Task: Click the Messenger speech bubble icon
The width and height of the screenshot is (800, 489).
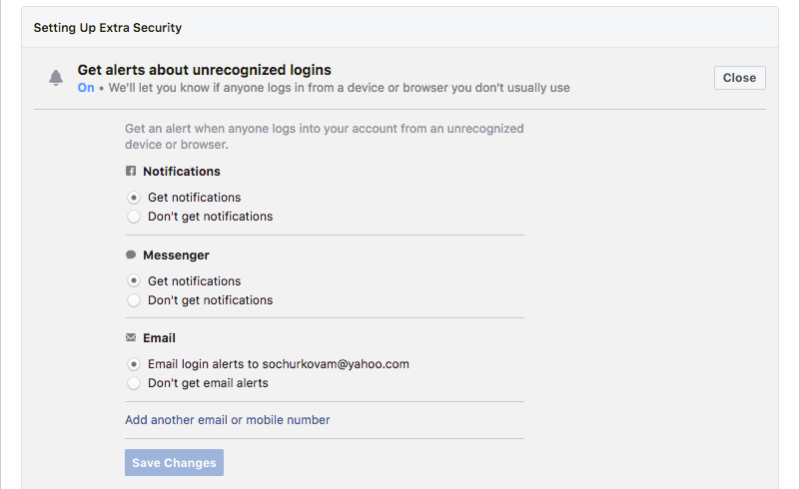Action: [x=131, y=254]
